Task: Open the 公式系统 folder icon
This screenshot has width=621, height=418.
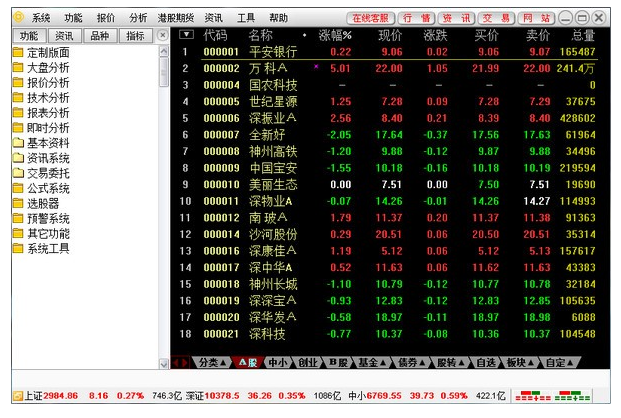Action: [x=18, y=188]
